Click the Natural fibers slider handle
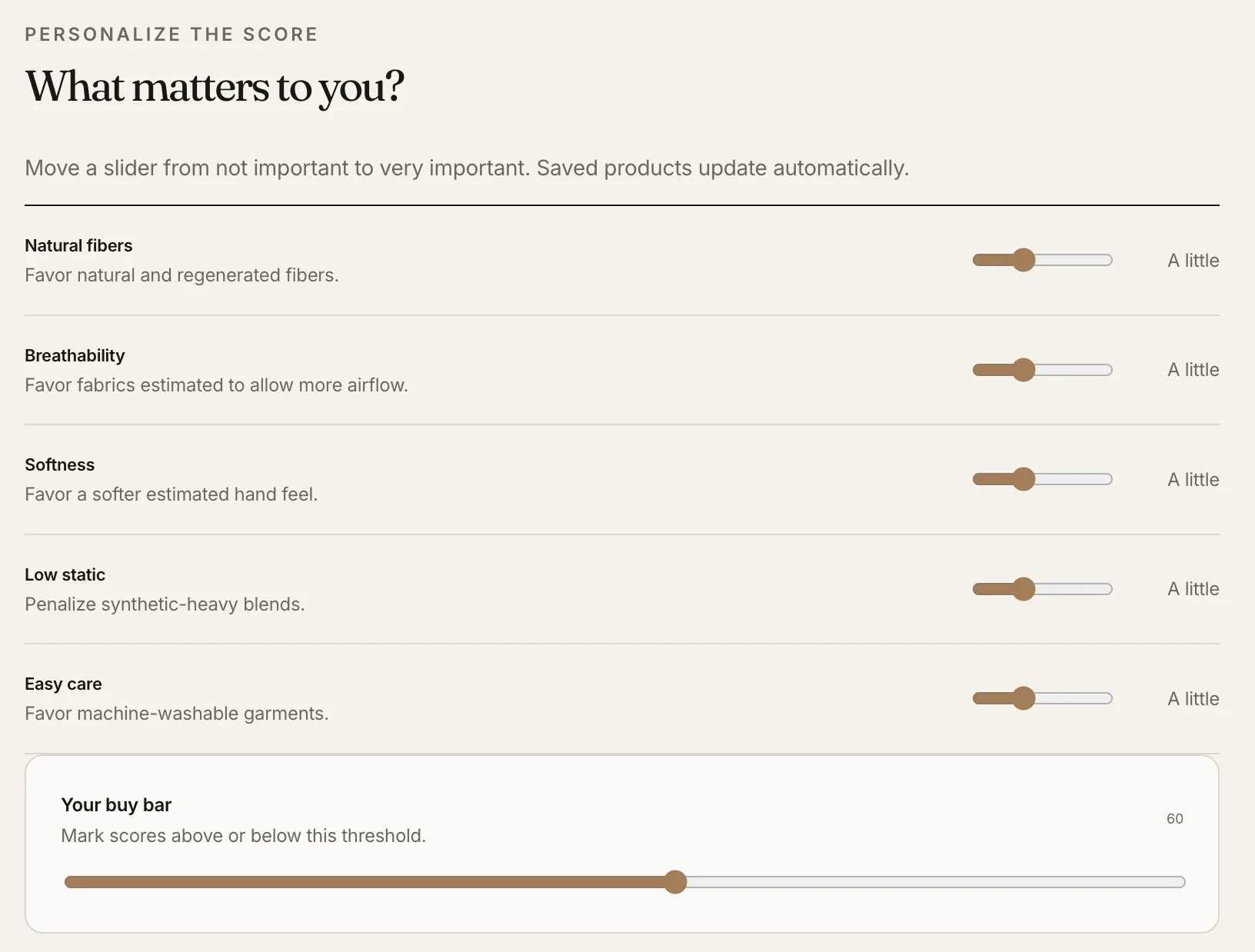This screenshot has width=1255, height=952. [x=1024, y=260]
